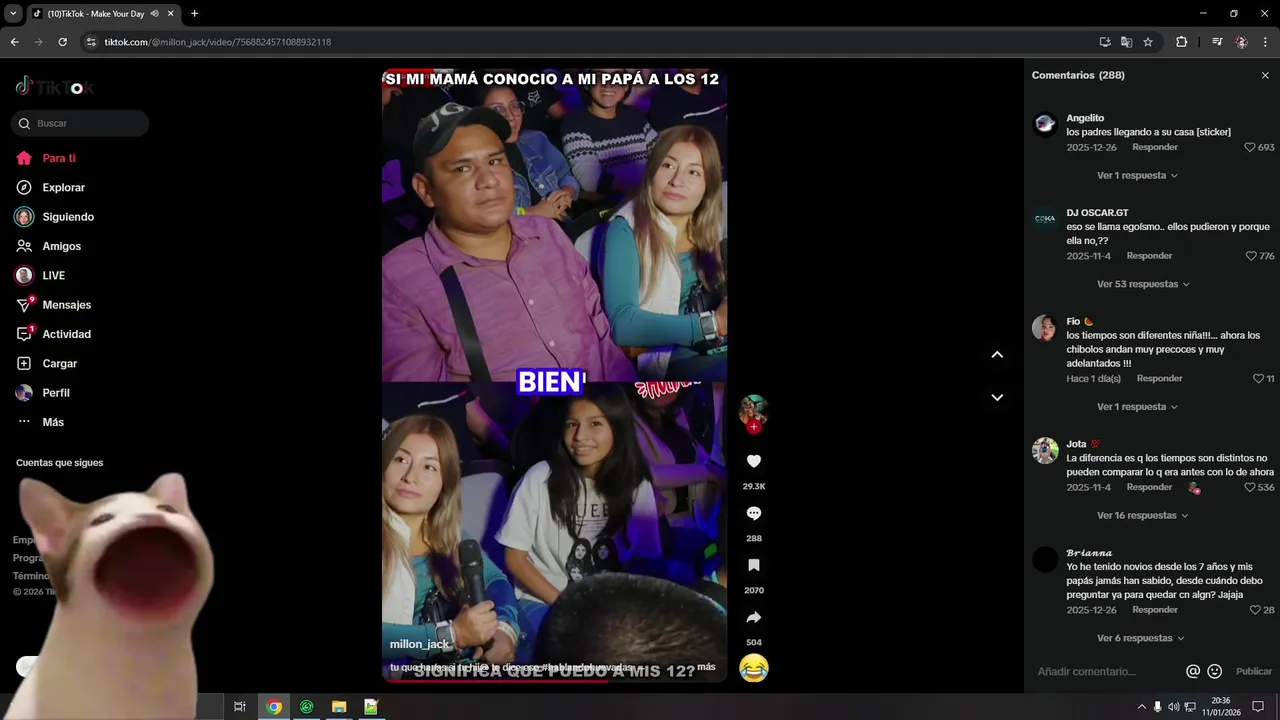Save video using bookmark icon
Viewport: 1280px width, 720px height.
tap(754, 565)
